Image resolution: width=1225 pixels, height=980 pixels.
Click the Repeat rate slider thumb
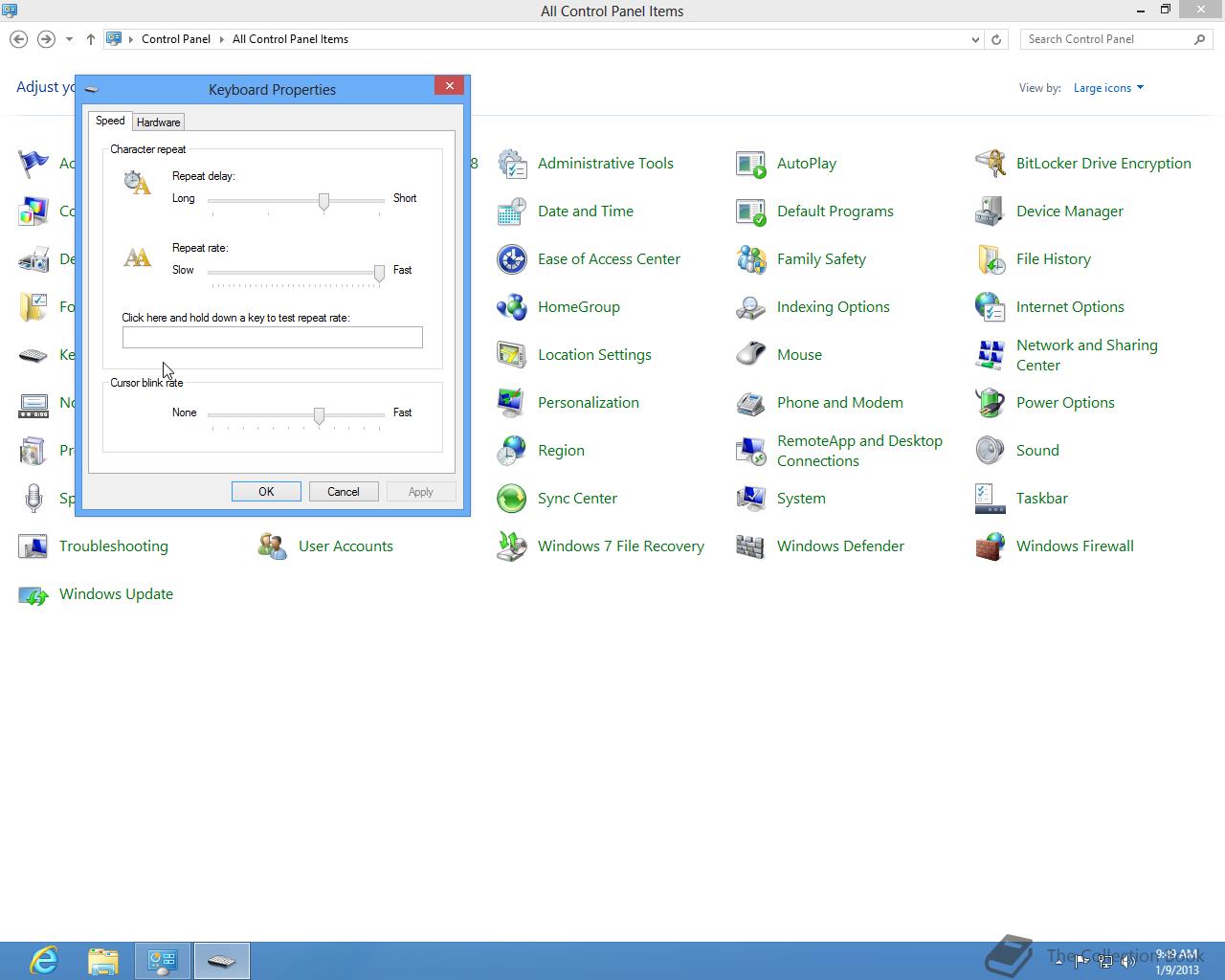coord(379,274)
